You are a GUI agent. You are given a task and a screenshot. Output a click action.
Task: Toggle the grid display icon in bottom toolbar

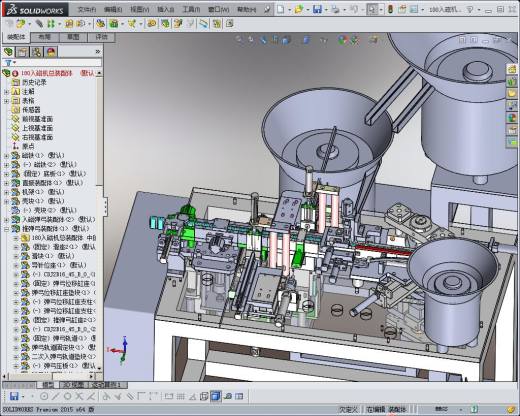point(180,396)
